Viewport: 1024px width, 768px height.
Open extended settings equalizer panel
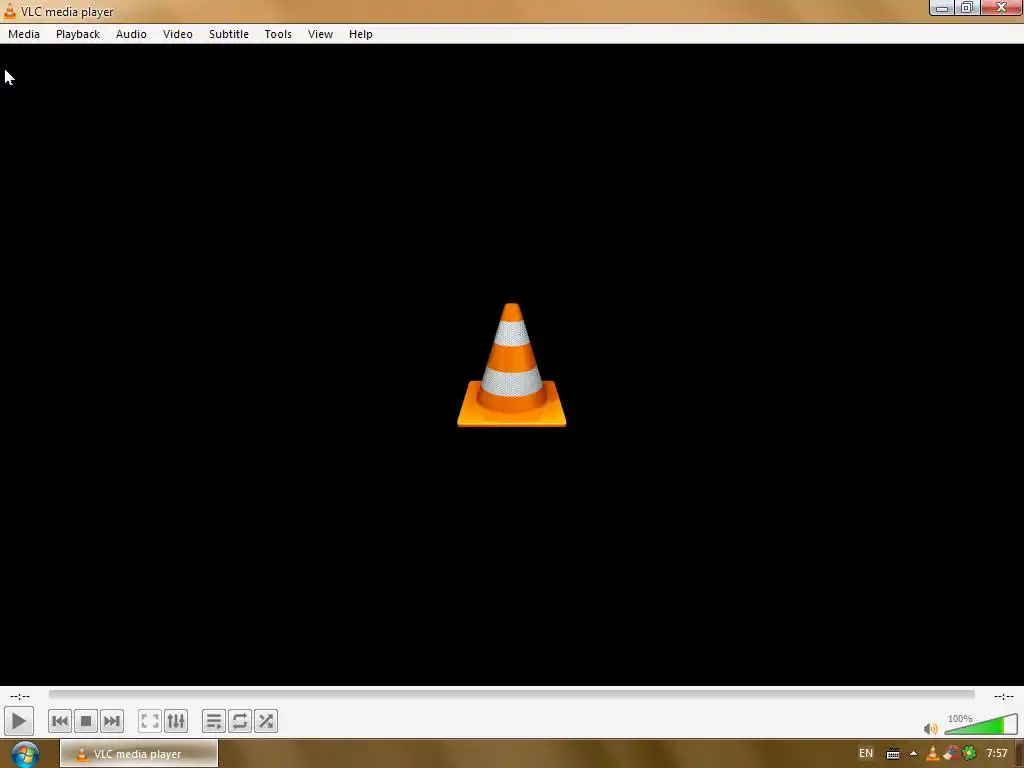(176, 722)
